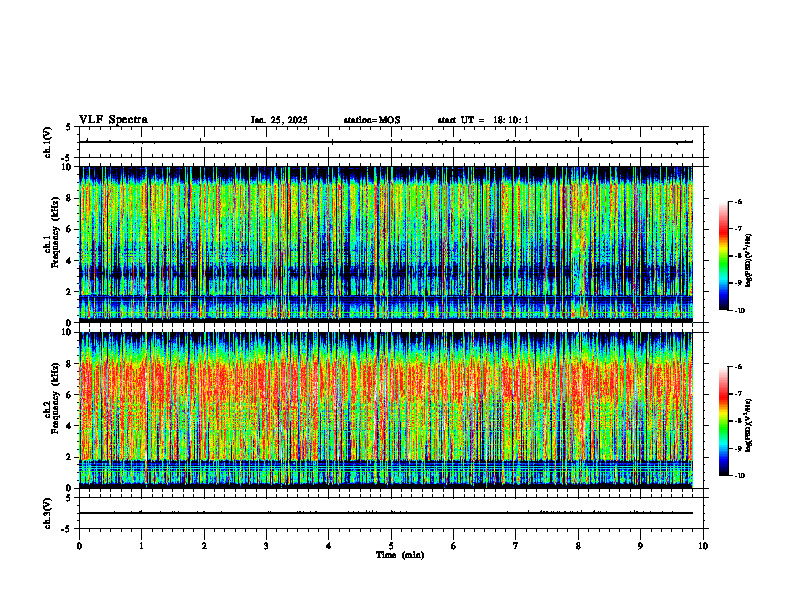
Task: Click the red top end of the ch.2 colorbar
Action: (723, 384)
